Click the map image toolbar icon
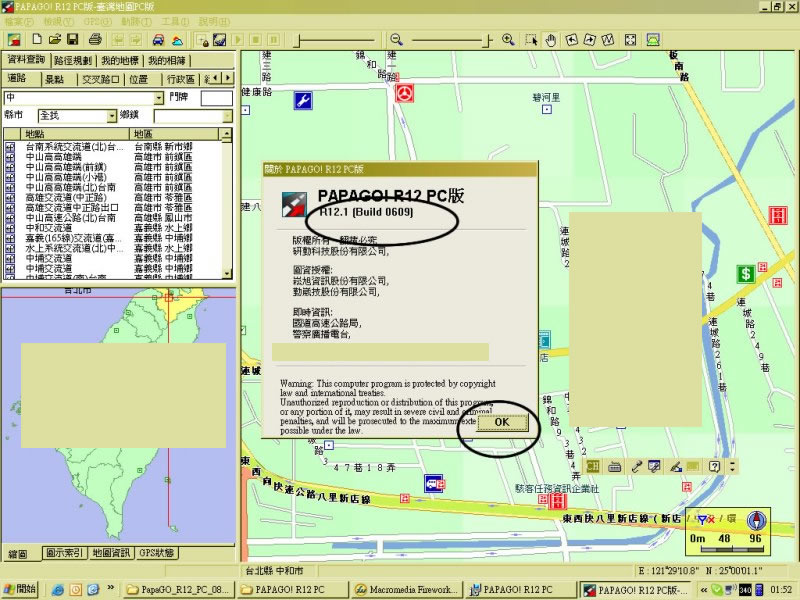800x600 pixels. [x=219, y=40]
